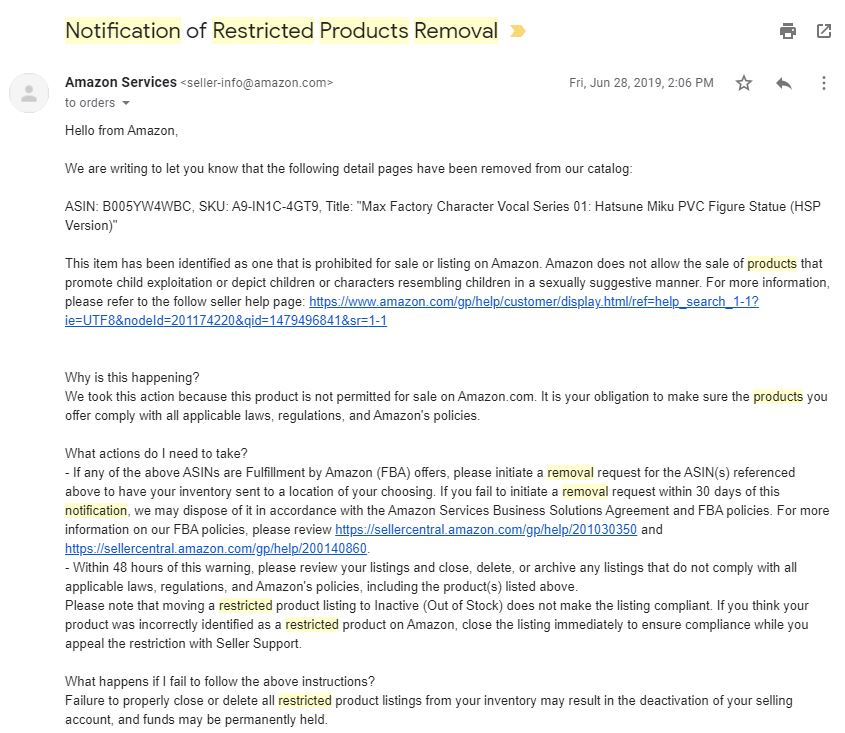Click 'account, and funds may be permanently held' line
This screenshot has width=845, height=733.
pyautogui.click(x=196, y=720)
